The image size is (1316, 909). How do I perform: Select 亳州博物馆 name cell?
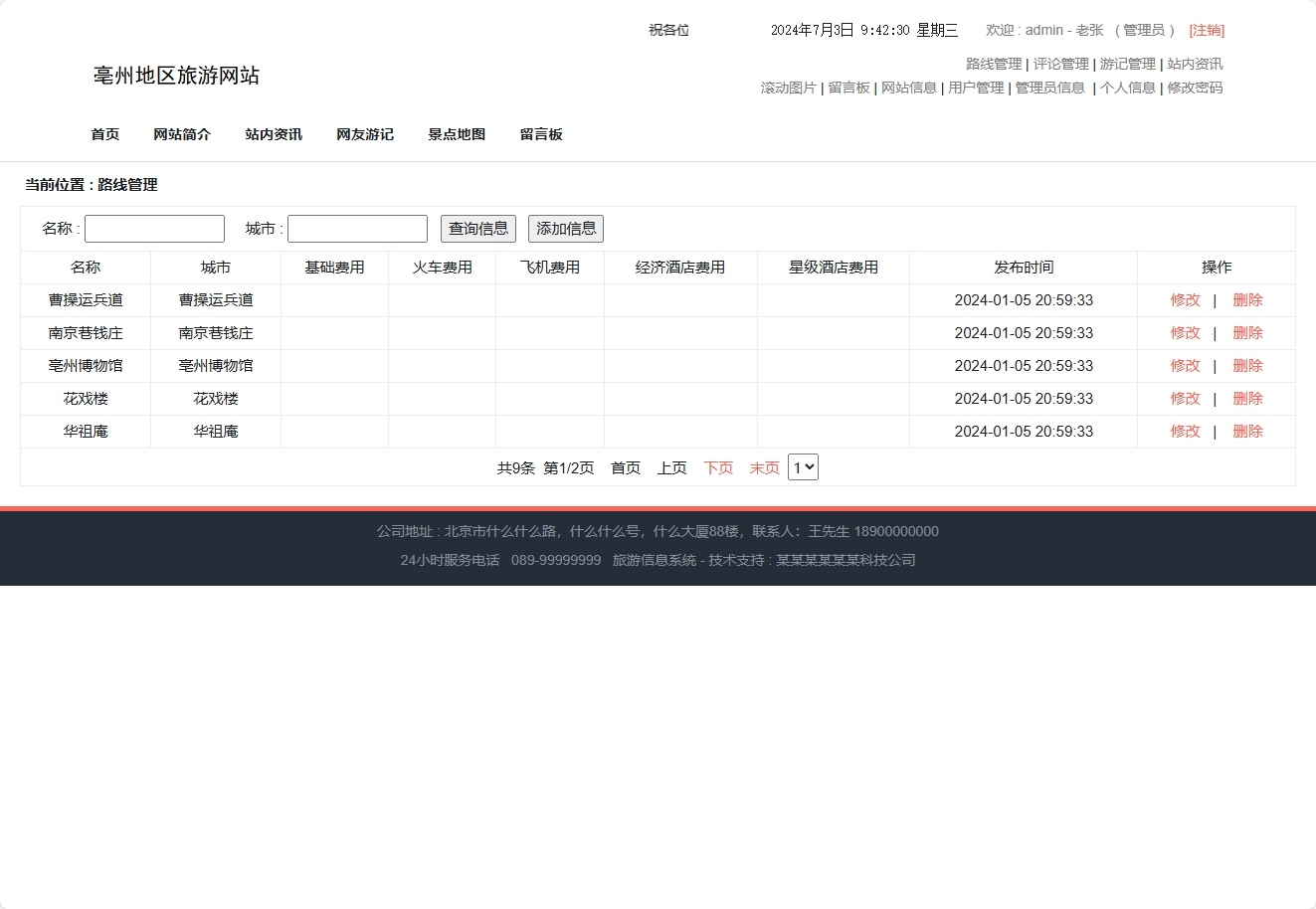point(86,366)
